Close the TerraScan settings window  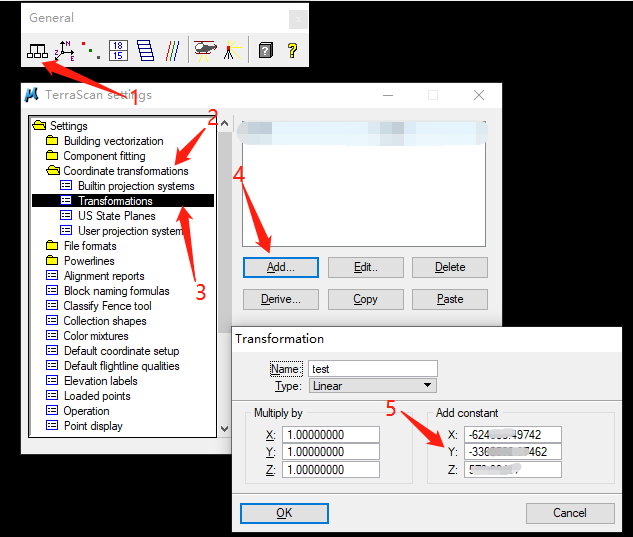[479, 95]
